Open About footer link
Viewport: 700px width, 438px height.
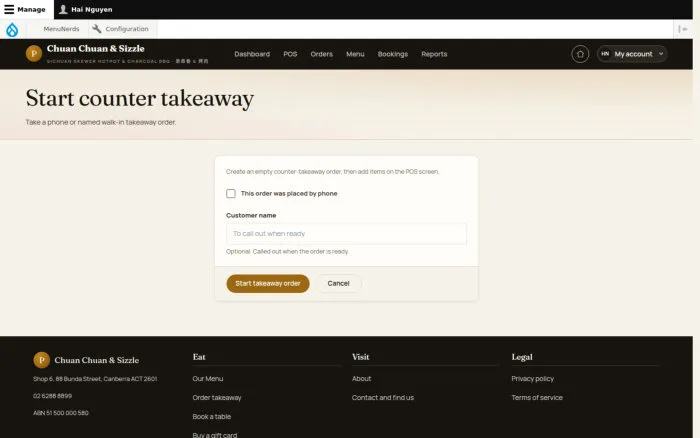[362, 379]
